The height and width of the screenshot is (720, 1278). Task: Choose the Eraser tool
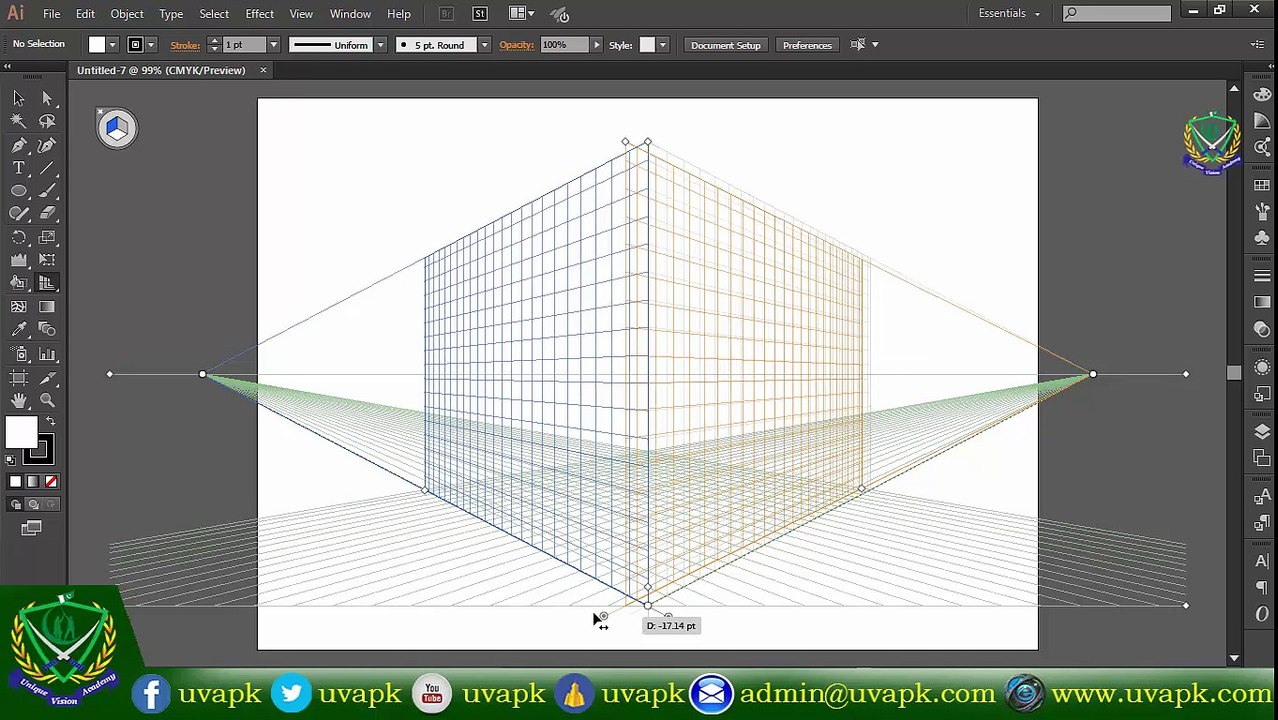pos(47,214)
